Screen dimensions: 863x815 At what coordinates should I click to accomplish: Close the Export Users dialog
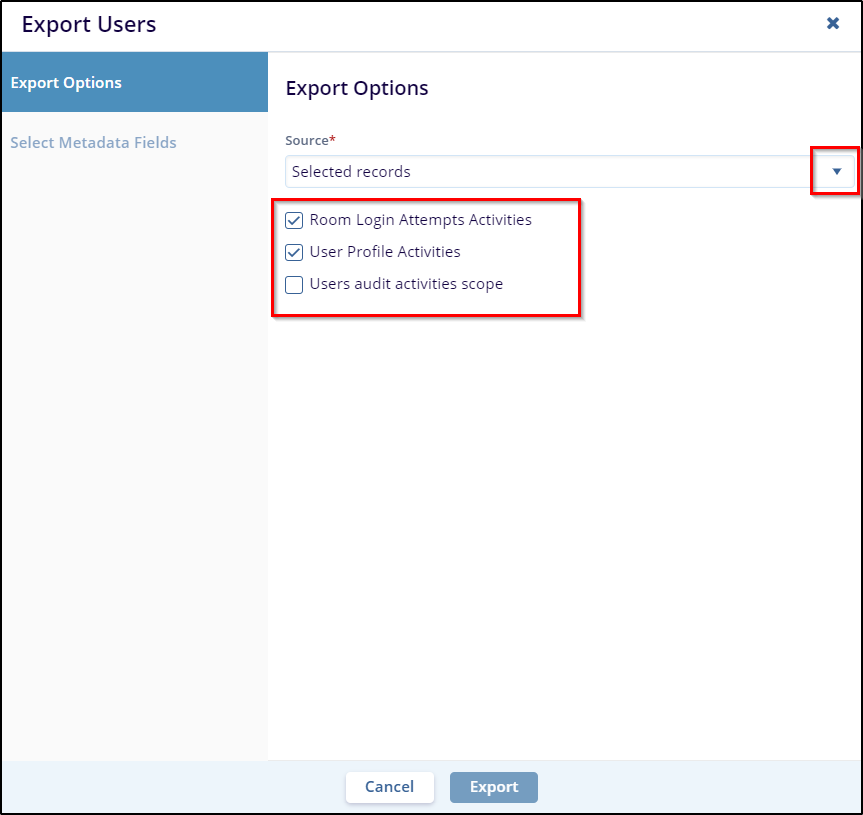[833, 23]
